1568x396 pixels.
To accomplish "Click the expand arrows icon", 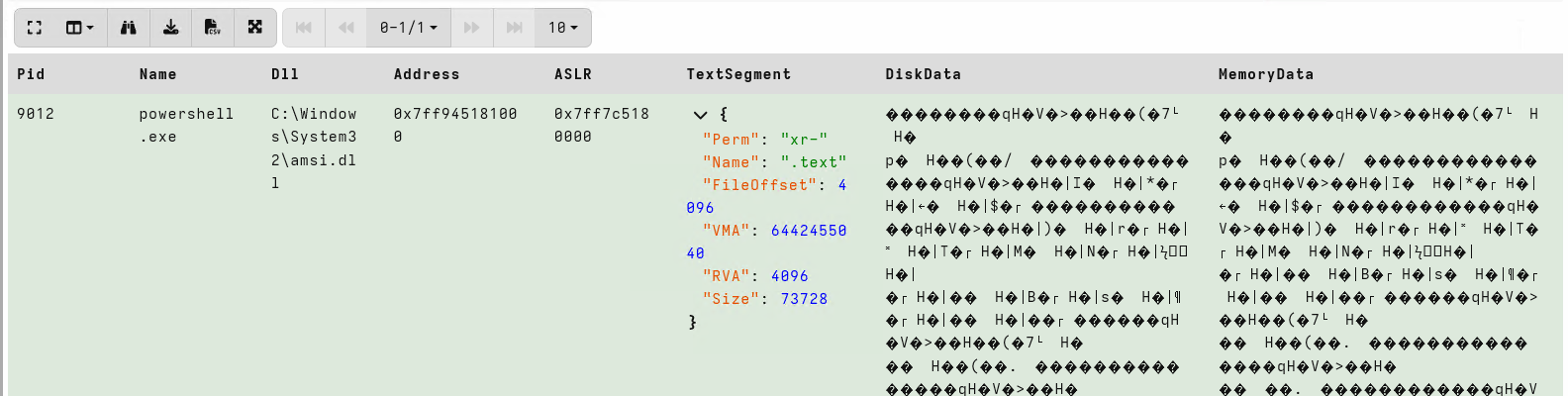I will (255, 28).
